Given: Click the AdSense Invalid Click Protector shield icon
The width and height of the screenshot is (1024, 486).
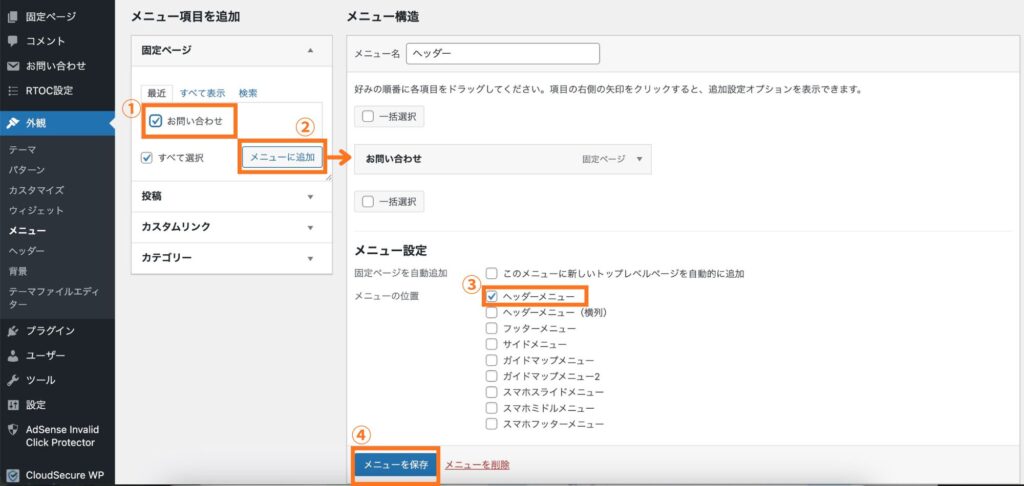Looking at the screenshot, I should (x=13, y=430).
